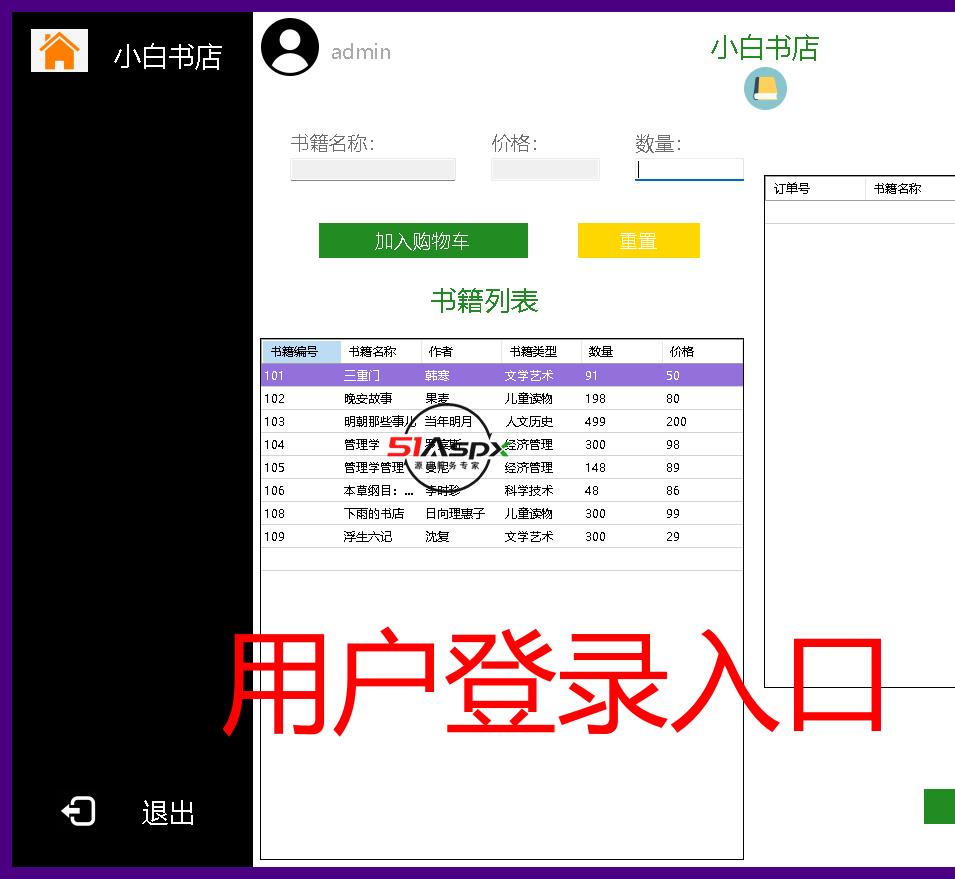Select book row with ID 104

point(502,445)
